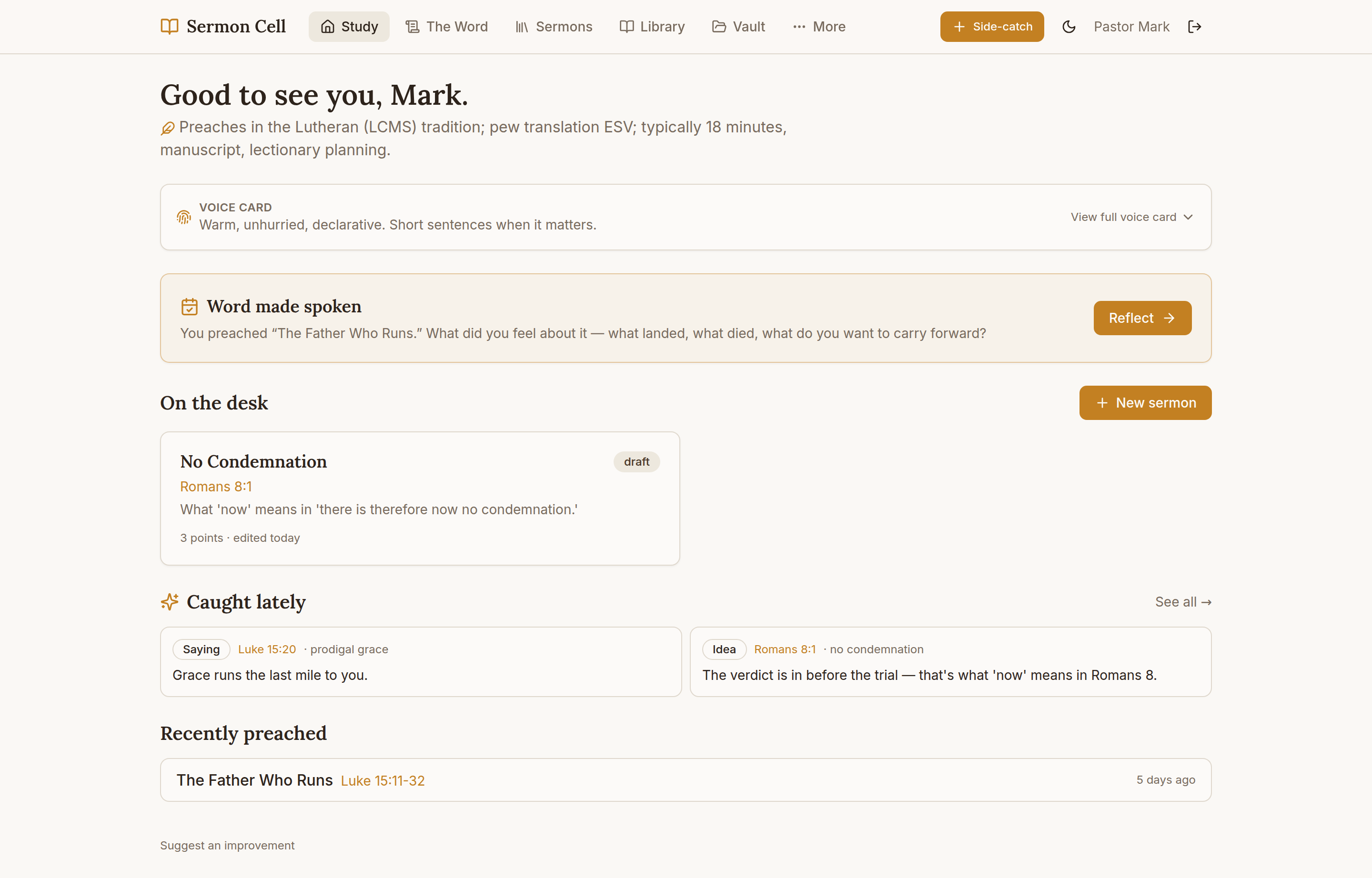Open the Sermons tab
The height and width of the screenshot is (878, 1372).
[x=554, y=27]
